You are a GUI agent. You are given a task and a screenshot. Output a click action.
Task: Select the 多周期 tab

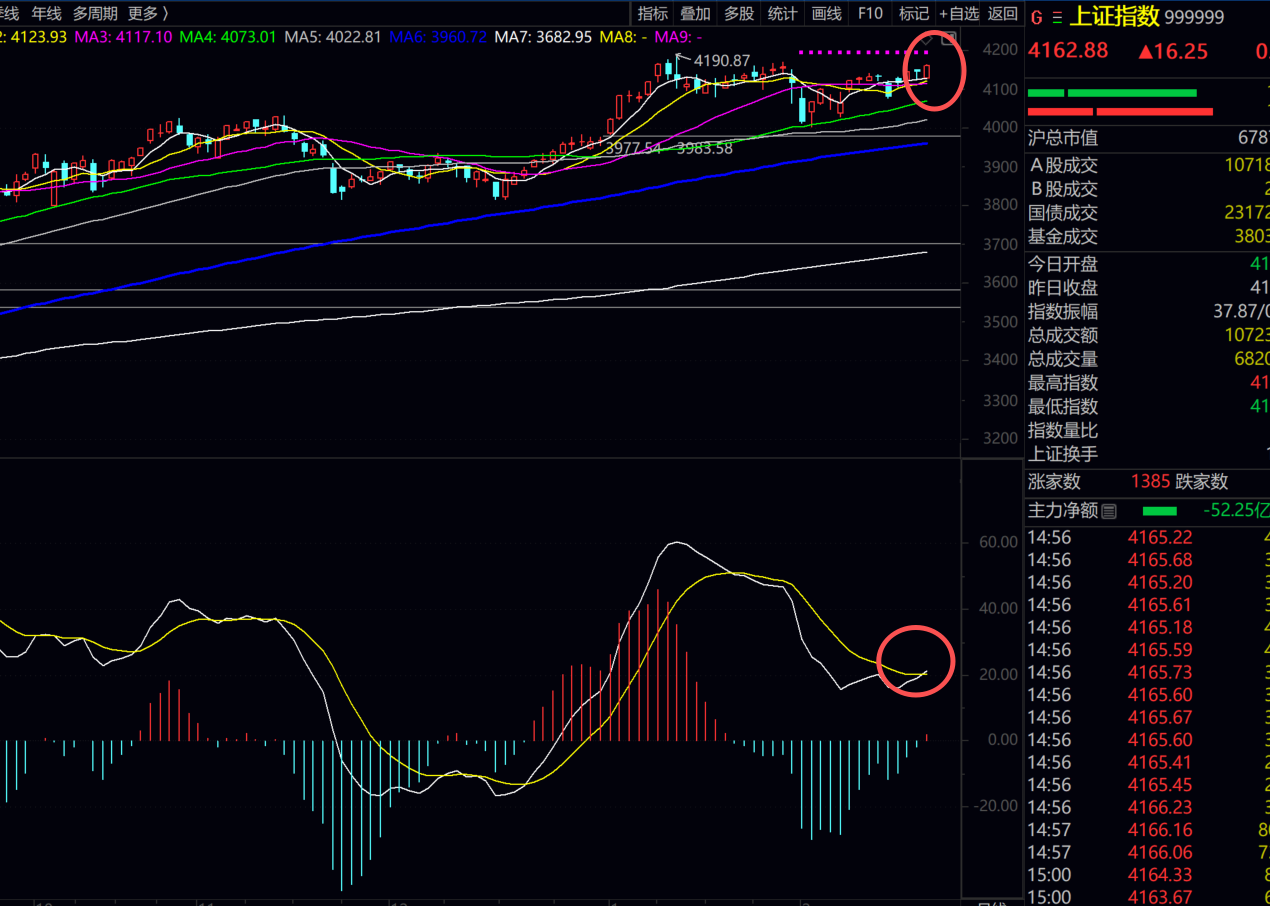95,13
